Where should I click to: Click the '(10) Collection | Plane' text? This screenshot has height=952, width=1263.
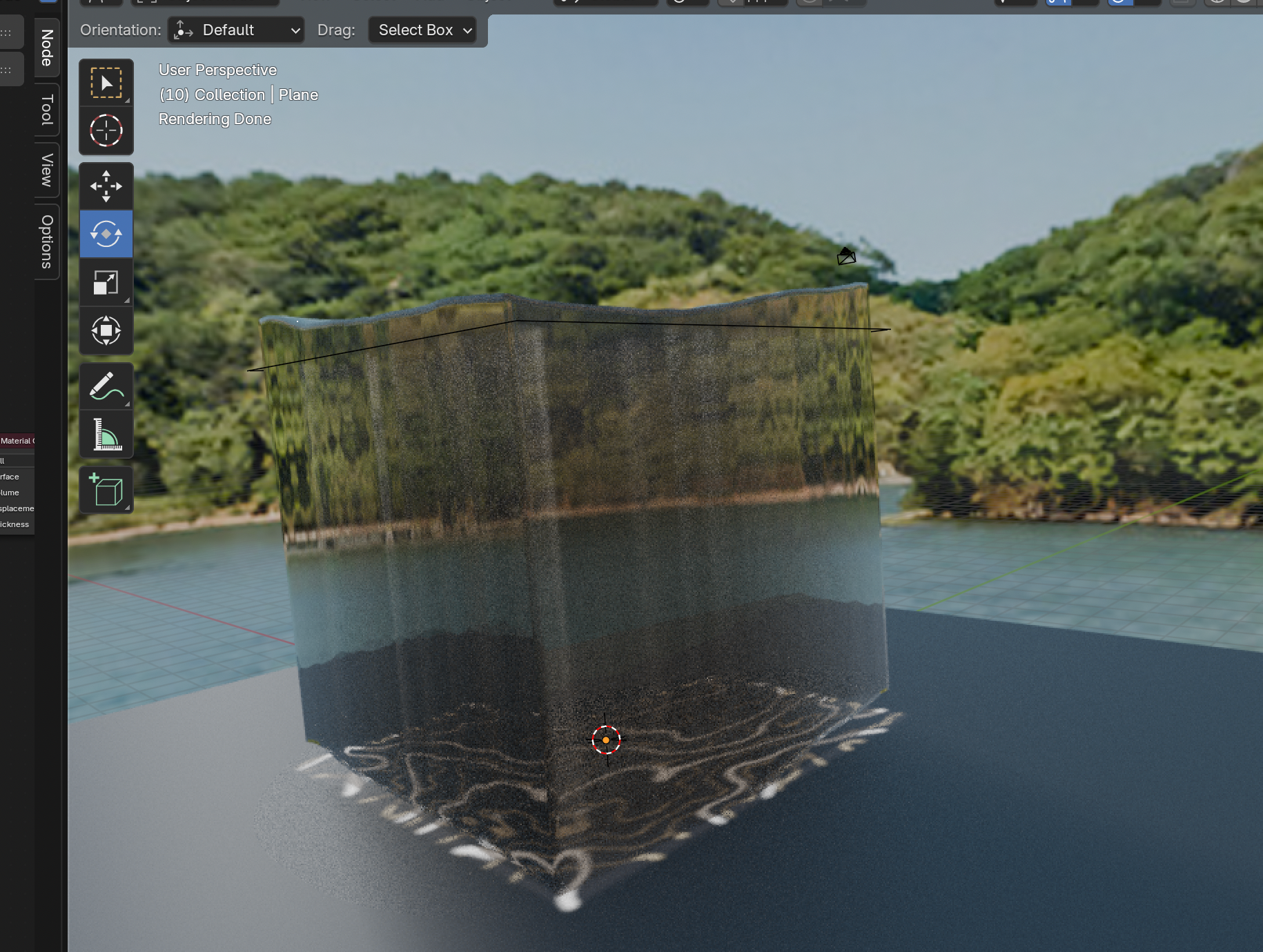(x=238, y=95)
